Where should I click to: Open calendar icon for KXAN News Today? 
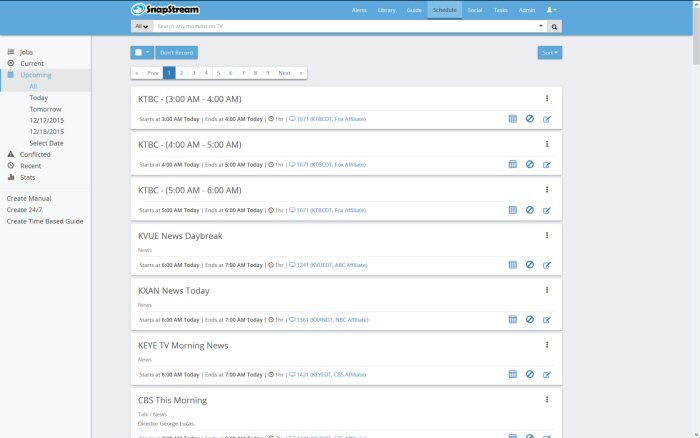(x=512, y=319)
